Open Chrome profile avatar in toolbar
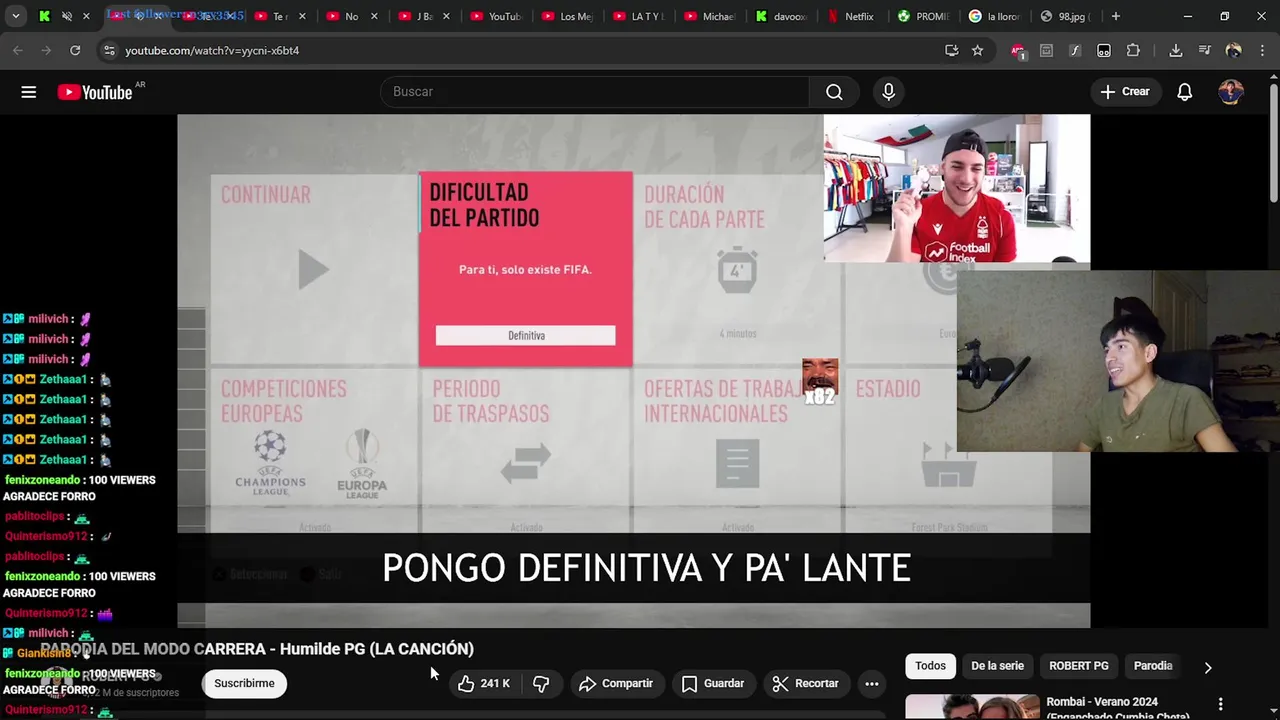Viewport: 1280px width, 720px height. coord(1233,50)
